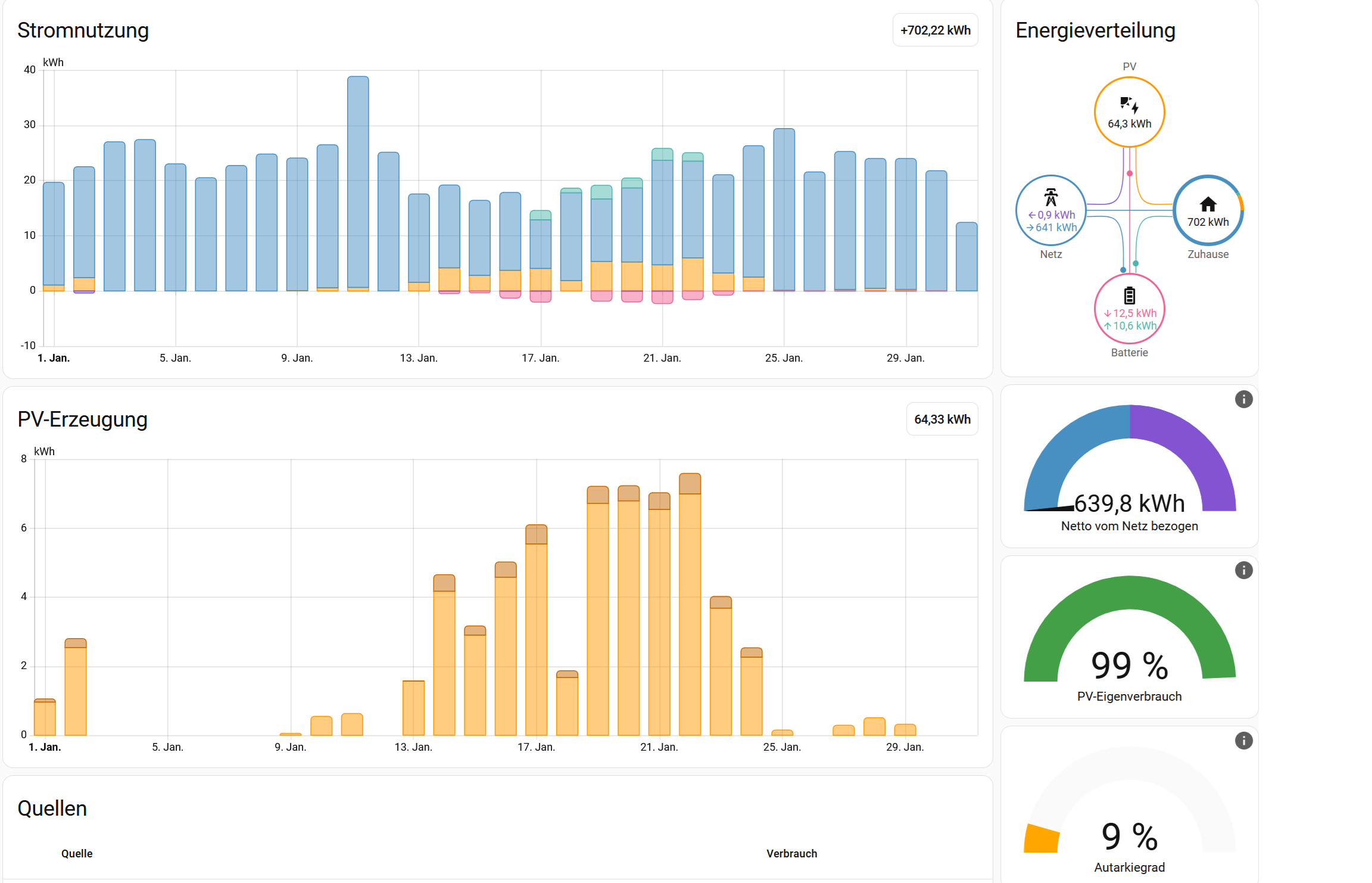Image resolution: width=1372 pixels, height=883 pixels.
Task: Click the Stromnutzung card title
Action: pyautogui.click(x=83, y=30)
